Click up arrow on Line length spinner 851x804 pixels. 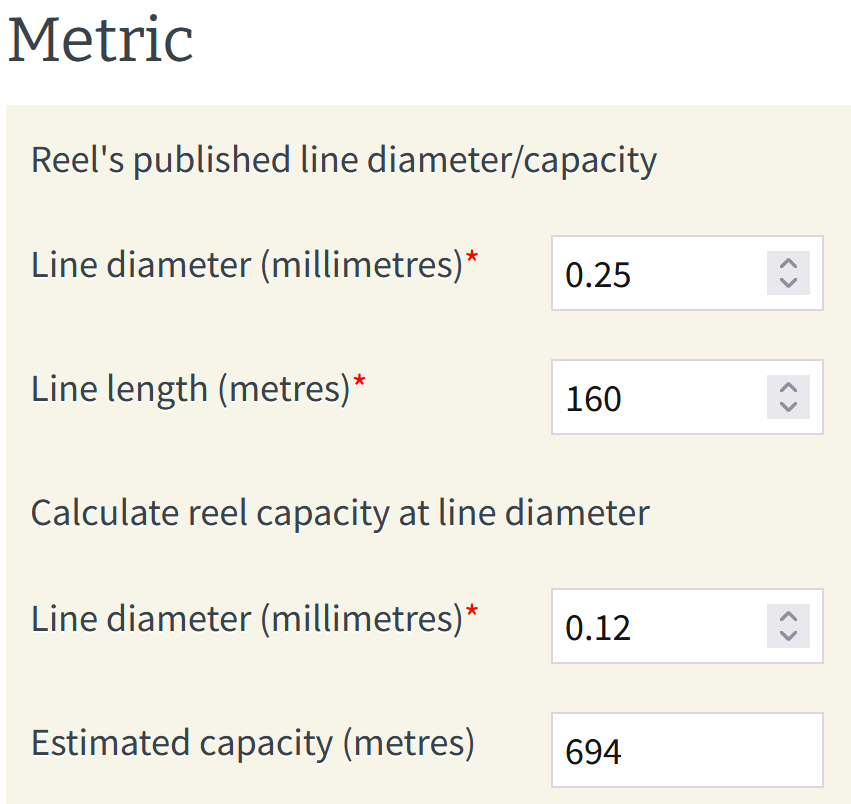(x=788, y=388)
